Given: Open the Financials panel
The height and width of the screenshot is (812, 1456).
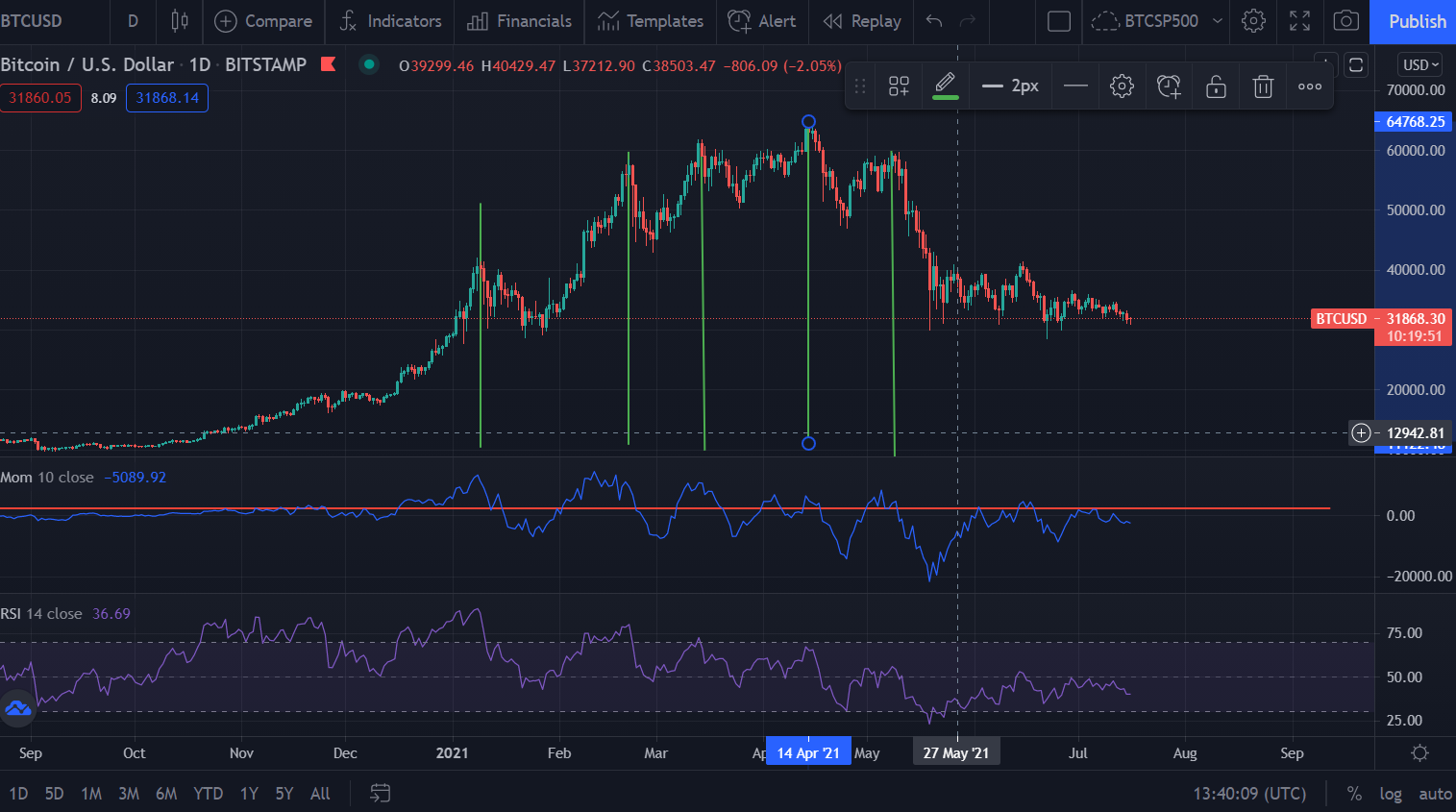Looking at the screenshot, I should click(519, 20).
